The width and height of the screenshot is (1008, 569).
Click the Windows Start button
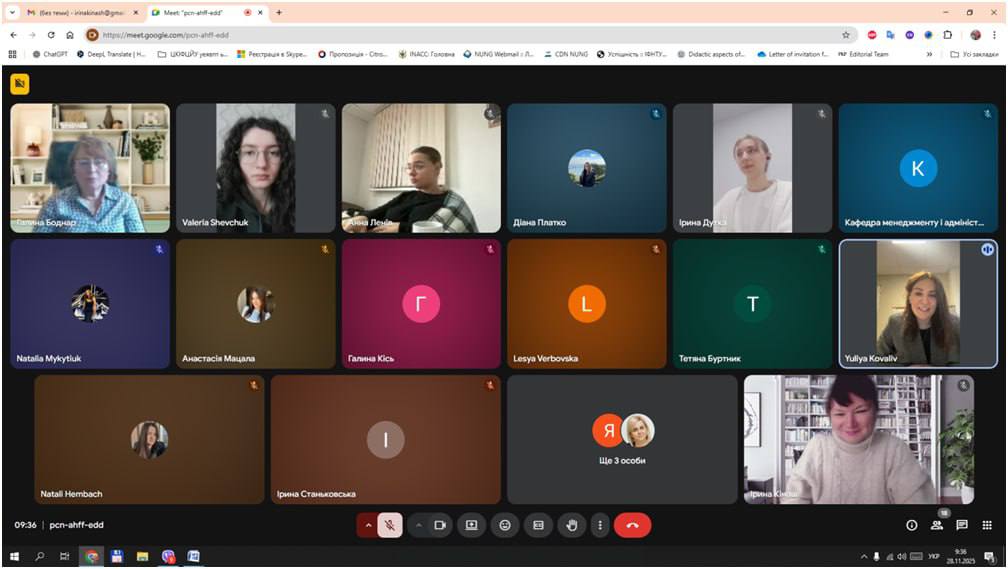[x=14, y=556]
